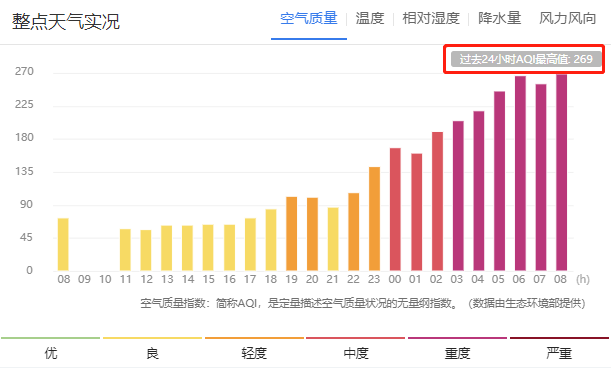Pick the bar above hour 14
The width and height of the screenshot is (611, 368).
(187, 248)
